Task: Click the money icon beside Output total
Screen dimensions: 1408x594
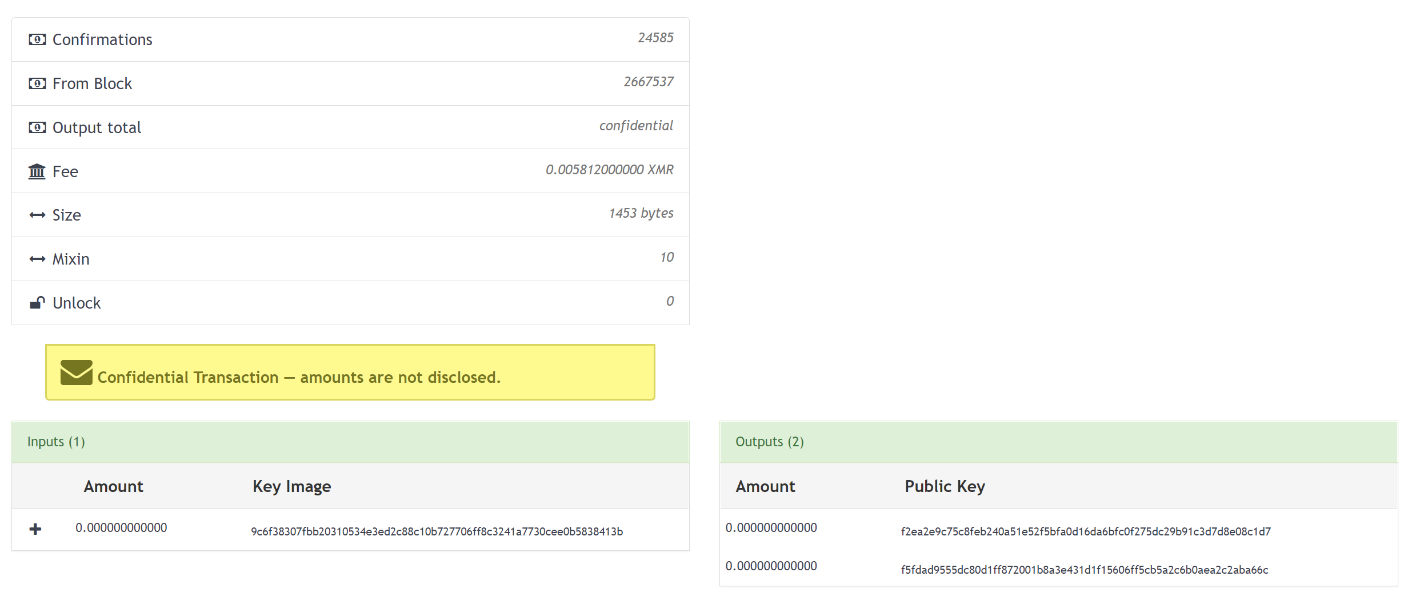Action: (37, 128)
